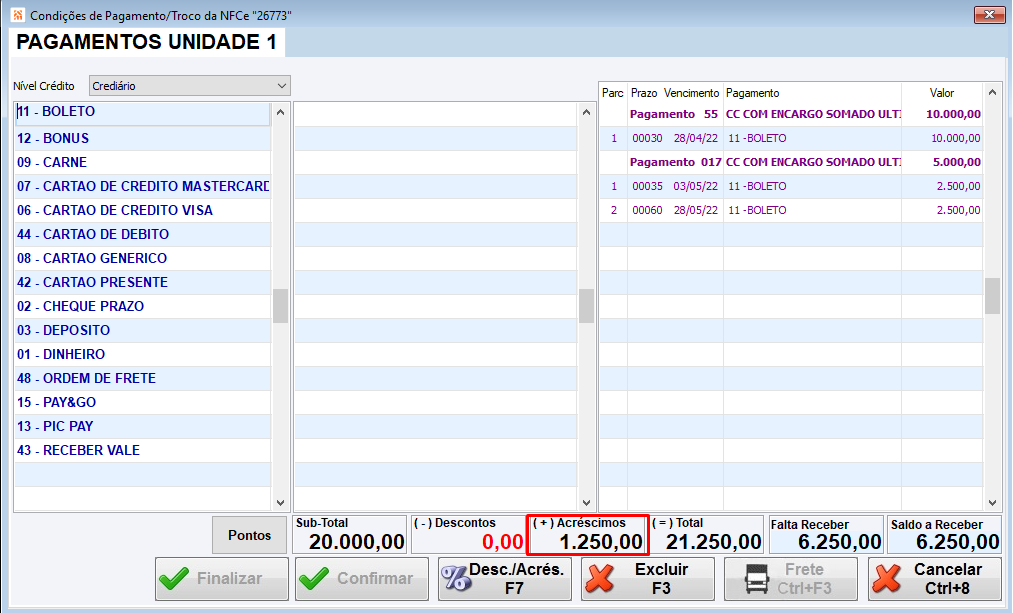1013x613 pixels.
Task: Click the Descontos 0,00 field
Action: coord(468,535)
